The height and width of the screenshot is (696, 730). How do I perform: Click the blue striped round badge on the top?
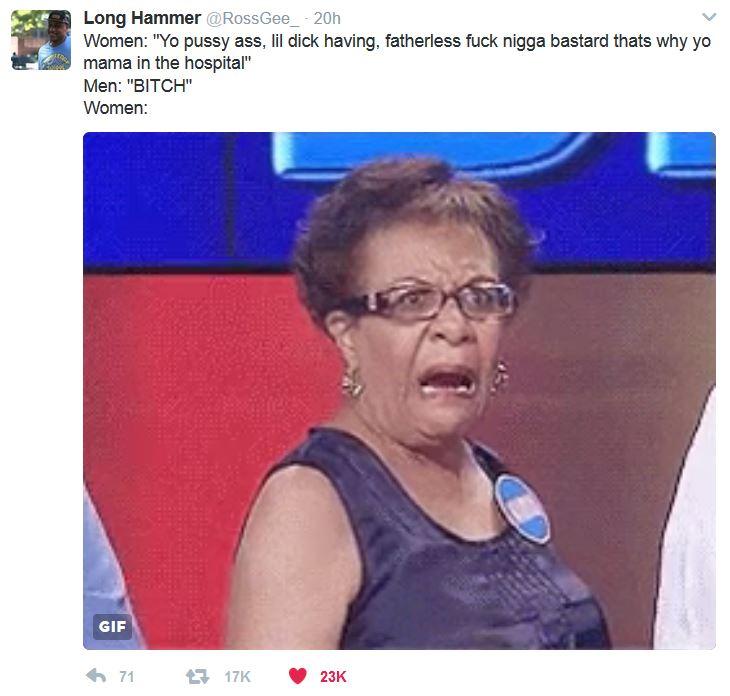[x=522, y=508]
